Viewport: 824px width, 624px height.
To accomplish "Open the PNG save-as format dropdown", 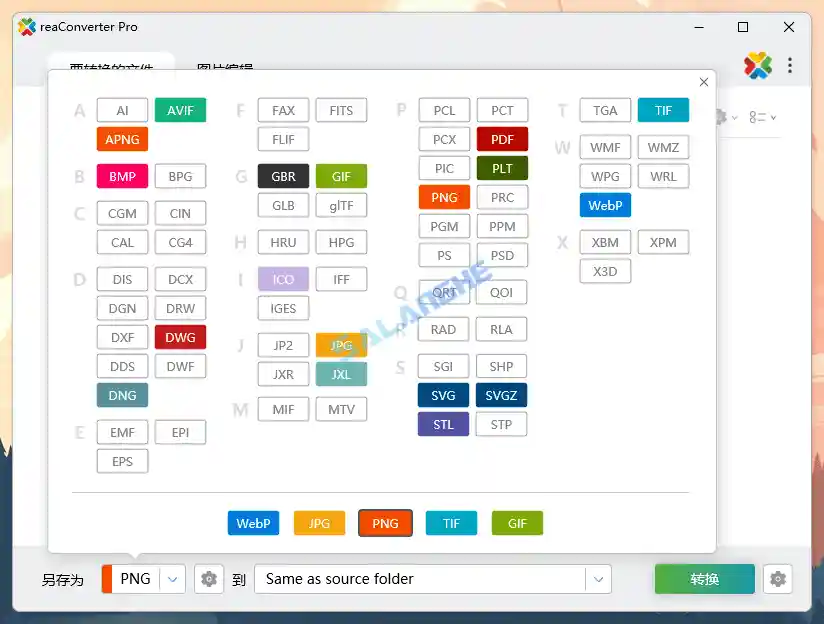I will [x=172, y=579].
